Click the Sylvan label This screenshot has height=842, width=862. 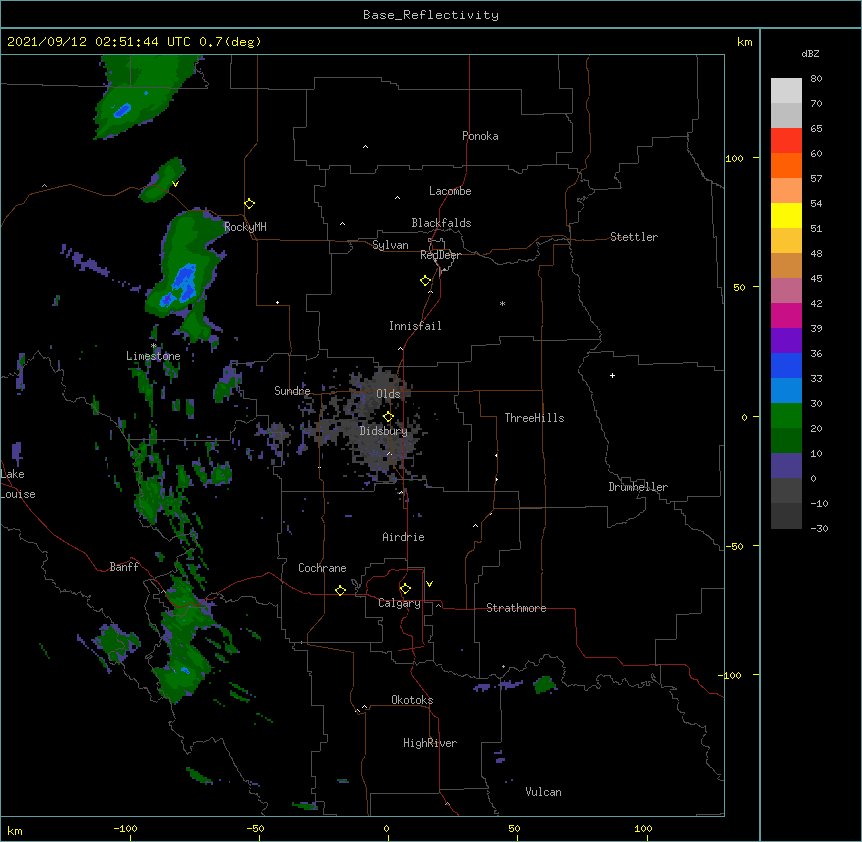(390, 245)
